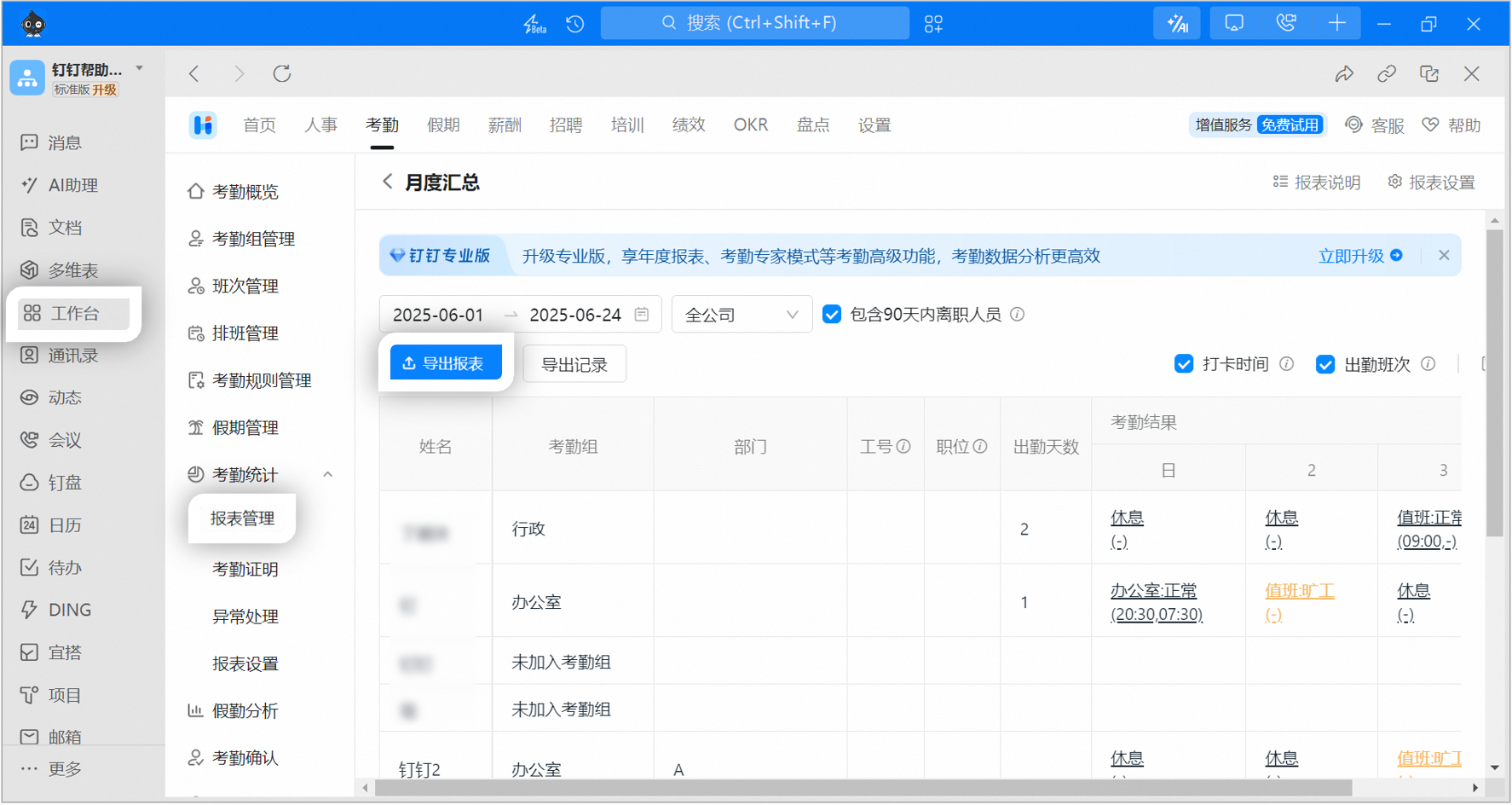Uncheck the 出勤班次 checkbox
The image size is (1512, 805).
pyautogui.click(x=1325, y=364)
